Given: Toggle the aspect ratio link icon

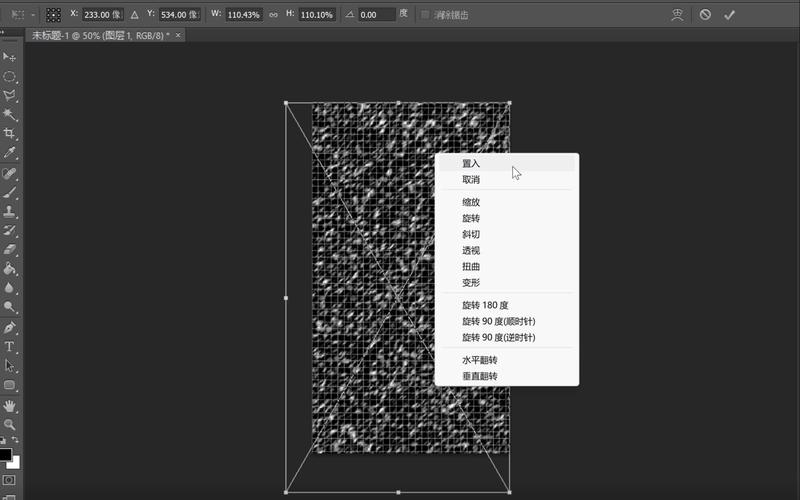Looking at the screenshot, I should 273,15.
